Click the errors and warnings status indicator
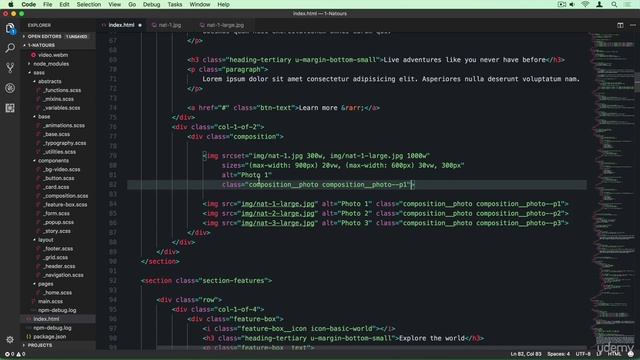Image resolution: width=640 pixels, height=360 pixels. point(15,354)
